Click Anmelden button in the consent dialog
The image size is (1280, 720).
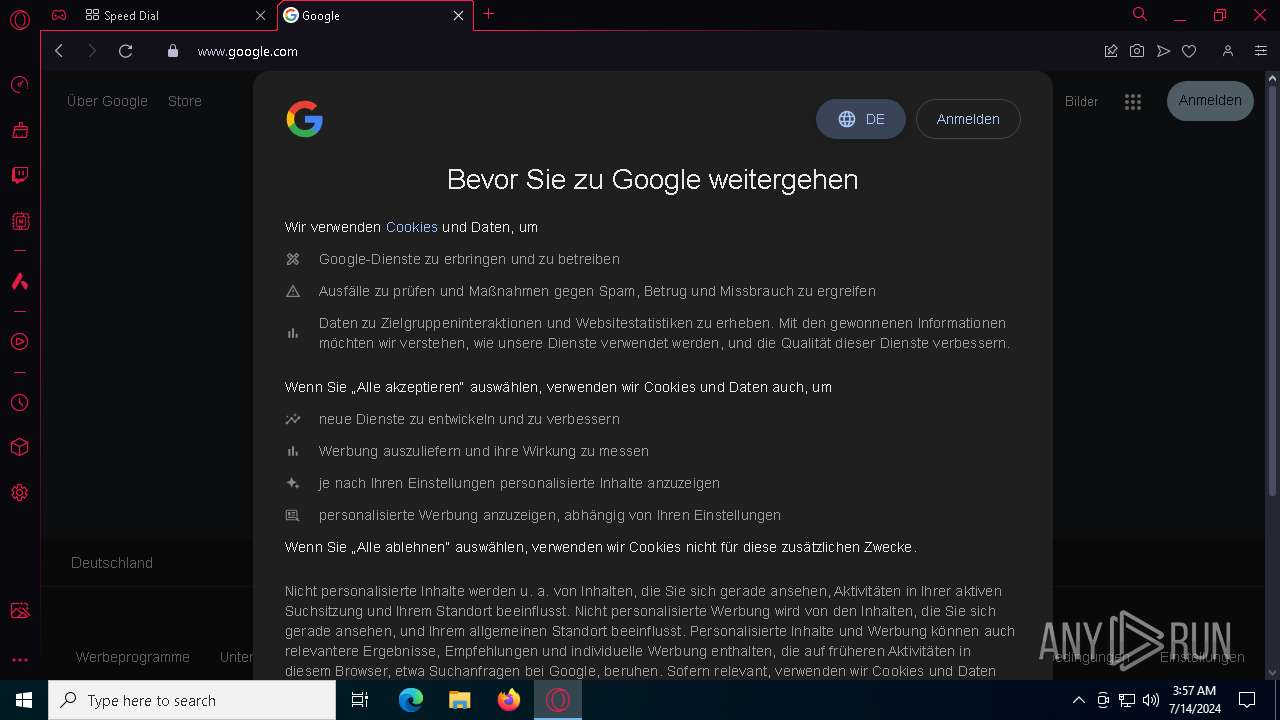point(968,119)
